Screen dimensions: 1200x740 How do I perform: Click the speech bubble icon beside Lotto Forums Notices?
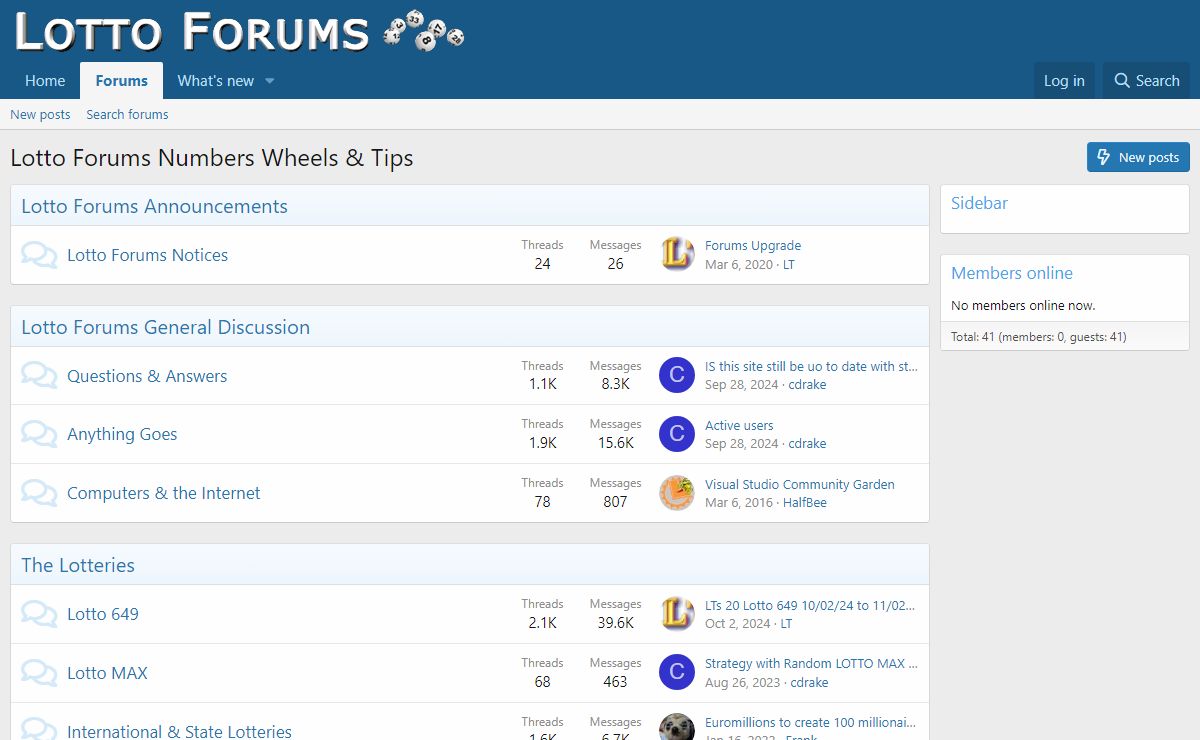(x=39, y=255)
